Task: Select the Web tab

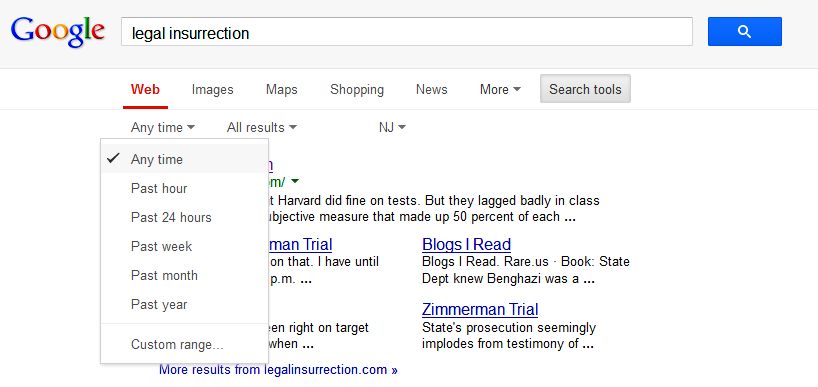Action: (x=146, y=90)
